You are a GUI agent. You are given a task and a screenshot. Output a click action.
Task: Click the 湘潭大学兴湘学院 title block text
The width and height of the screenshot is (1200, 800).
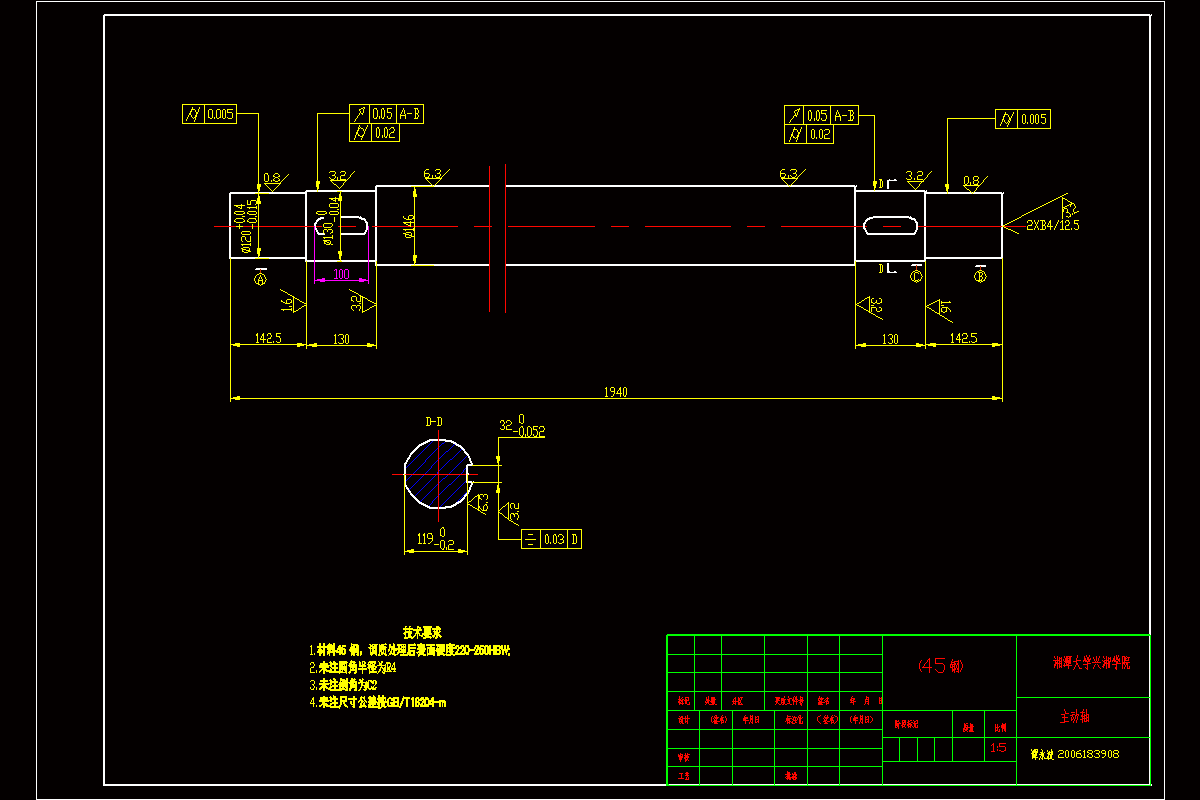click(x=1093, y=662)
